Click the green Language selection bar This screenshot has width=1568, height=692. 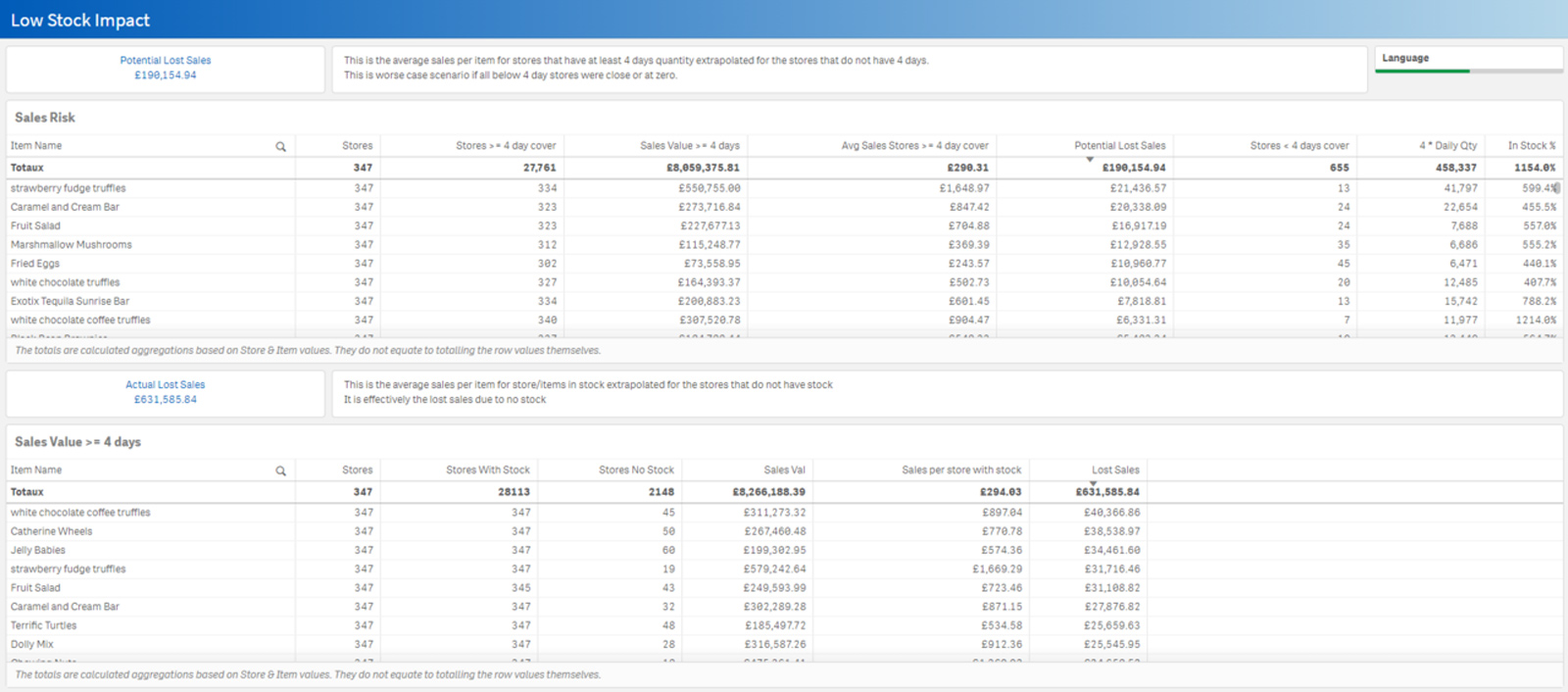(x=1423, y=71)
